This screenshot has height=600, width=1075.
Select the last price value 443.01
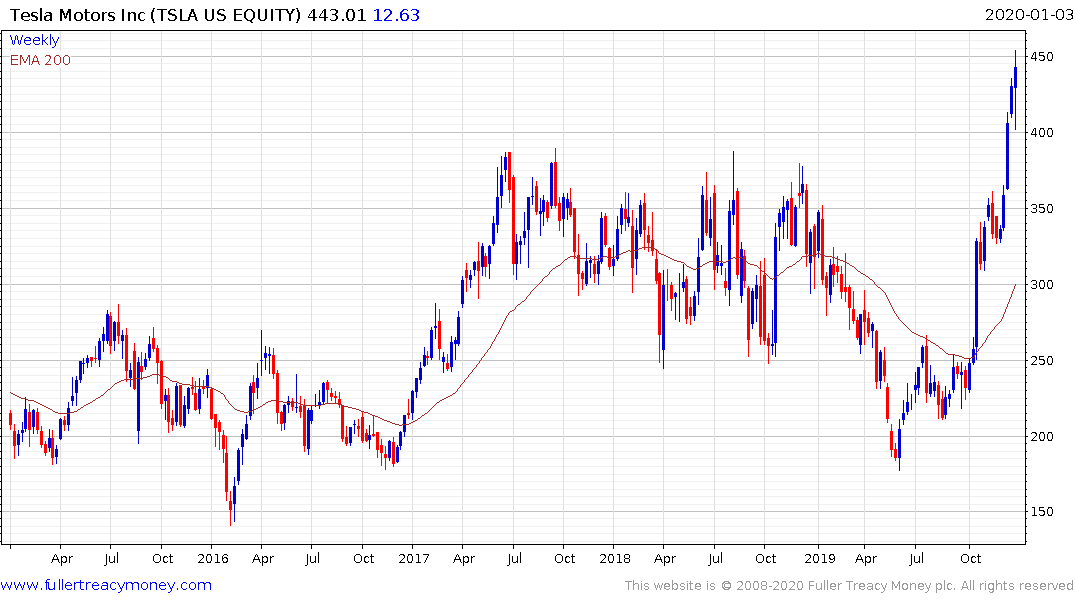[337, 15]
